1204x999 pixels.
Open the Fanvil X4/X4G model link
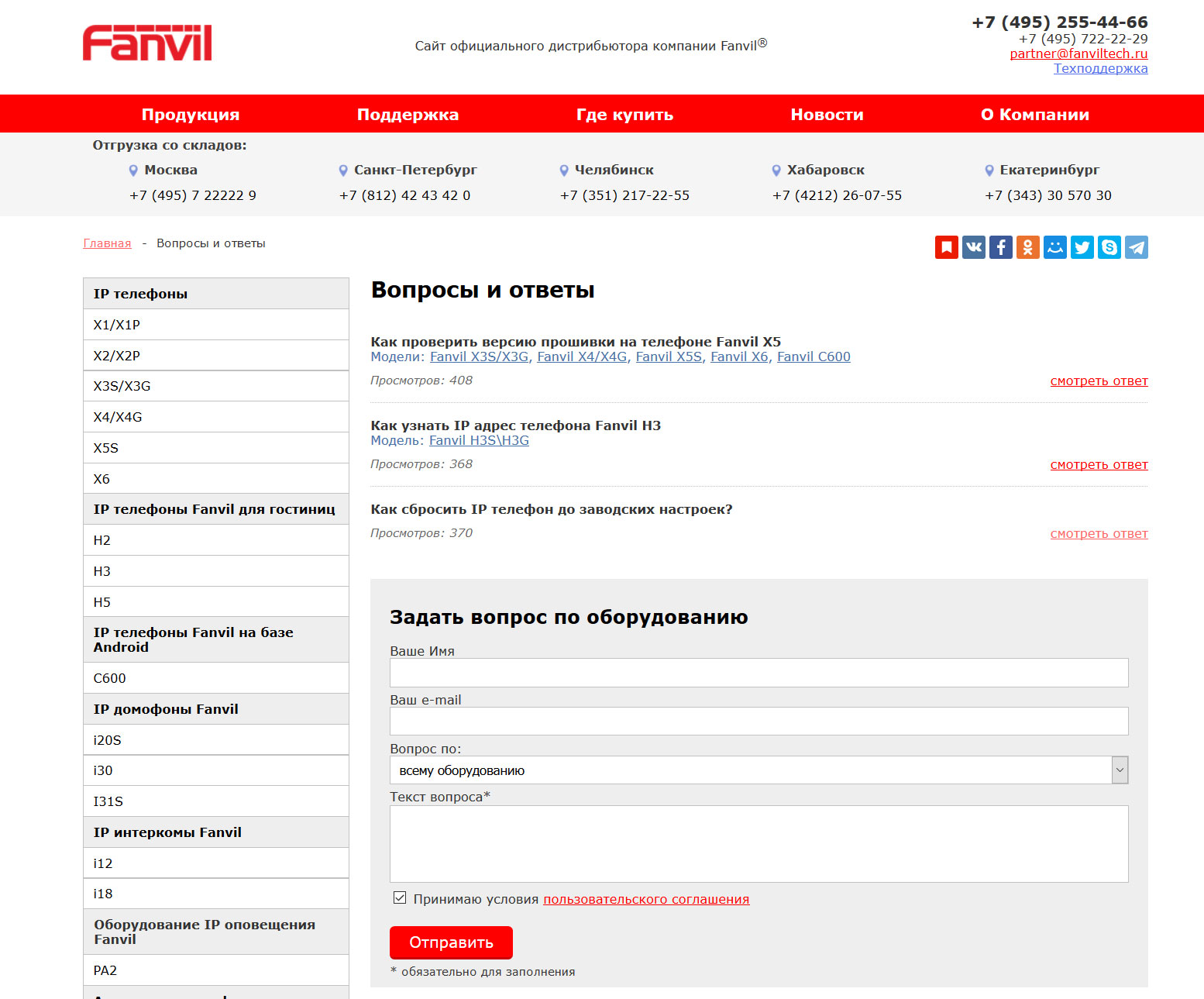click(x=582, y=357)
